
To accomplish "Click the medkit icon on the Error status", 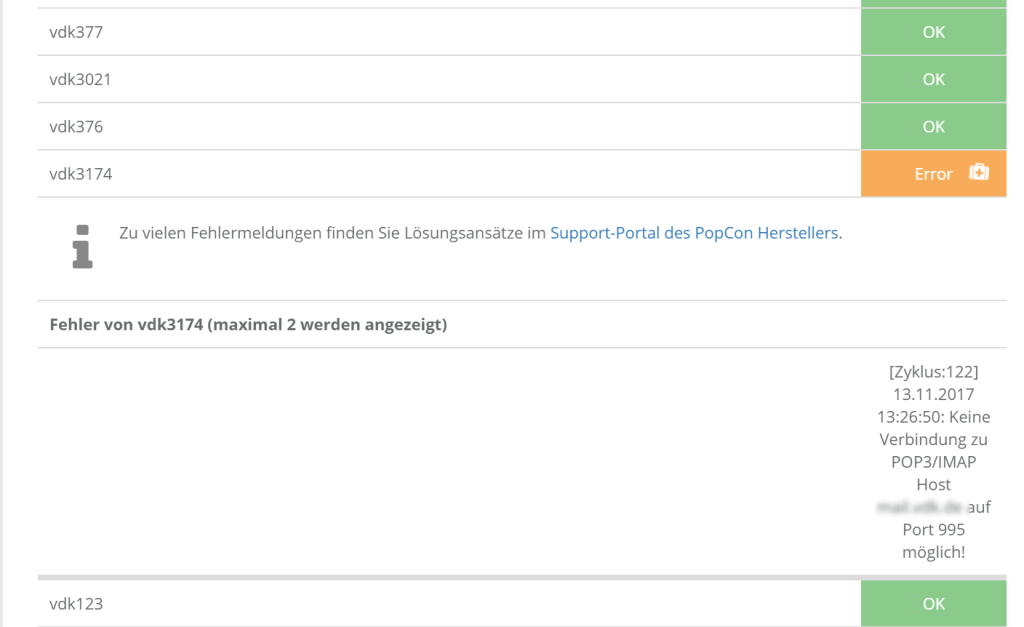I will tap(979, 173).
